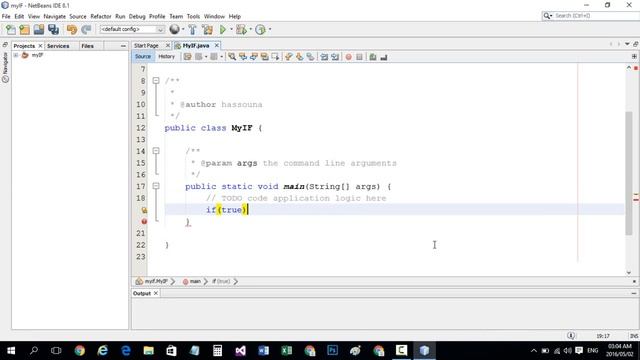Click the lightbulb hint icon on line 19
The image size is (640, 360).
click(144, 210)
